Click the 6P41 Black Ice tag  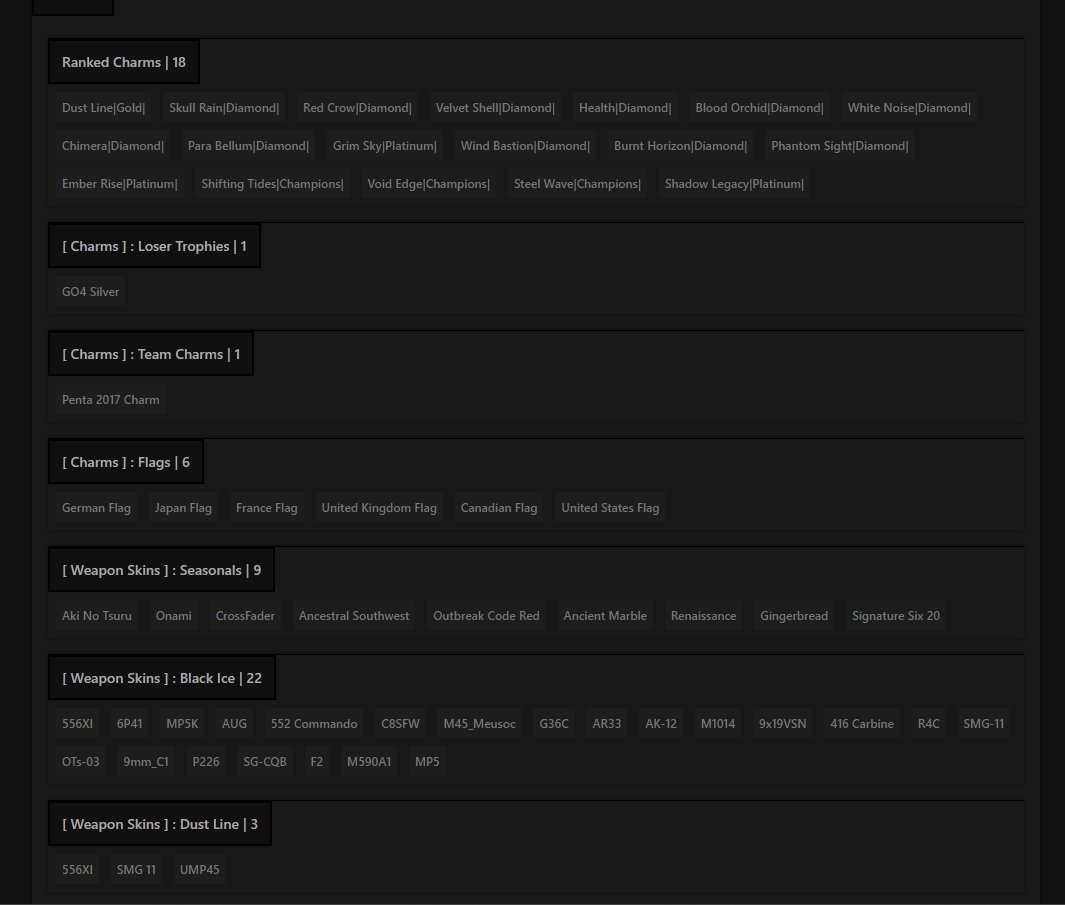(130, 724)
